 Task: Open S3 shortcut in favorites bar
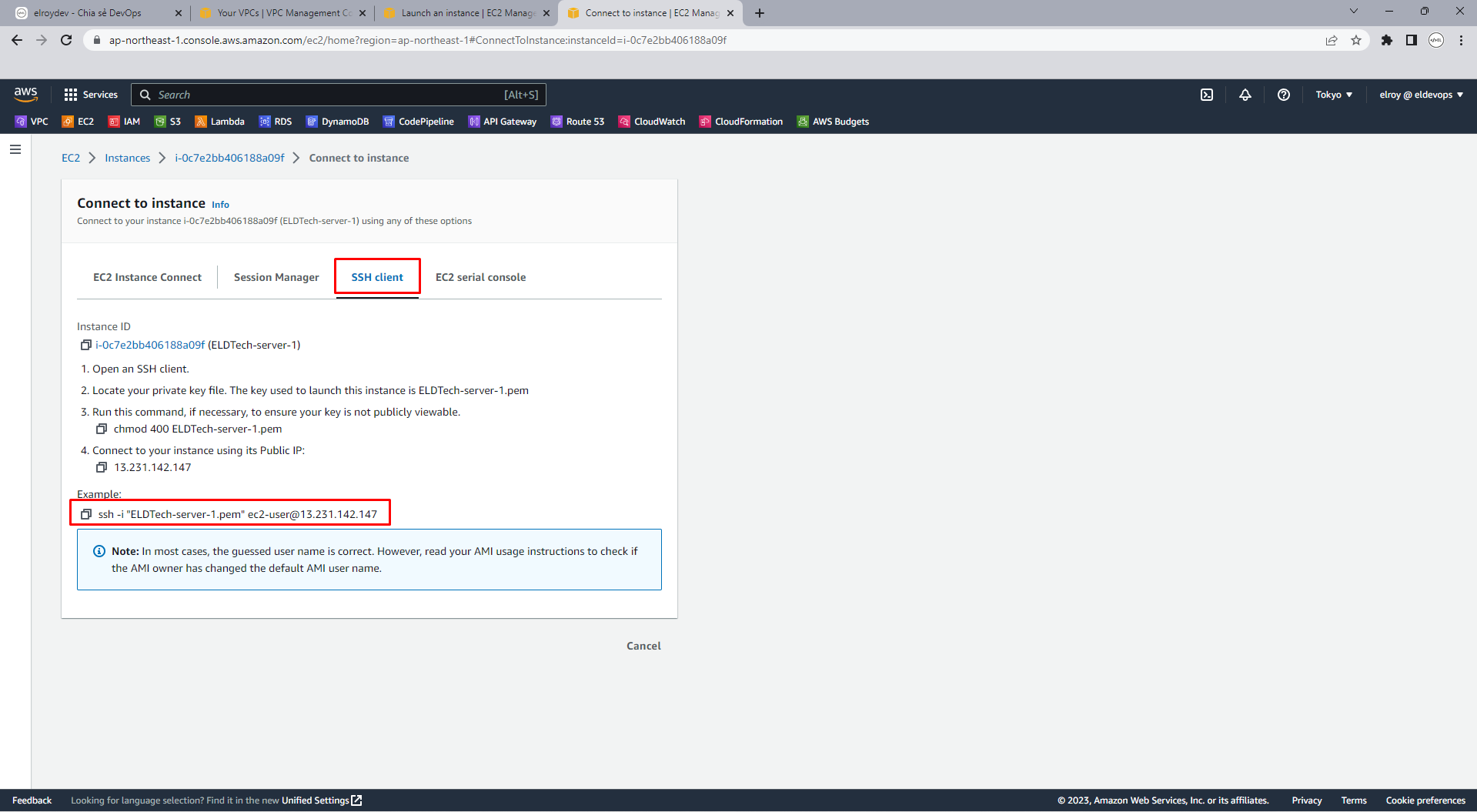[168, 122]
